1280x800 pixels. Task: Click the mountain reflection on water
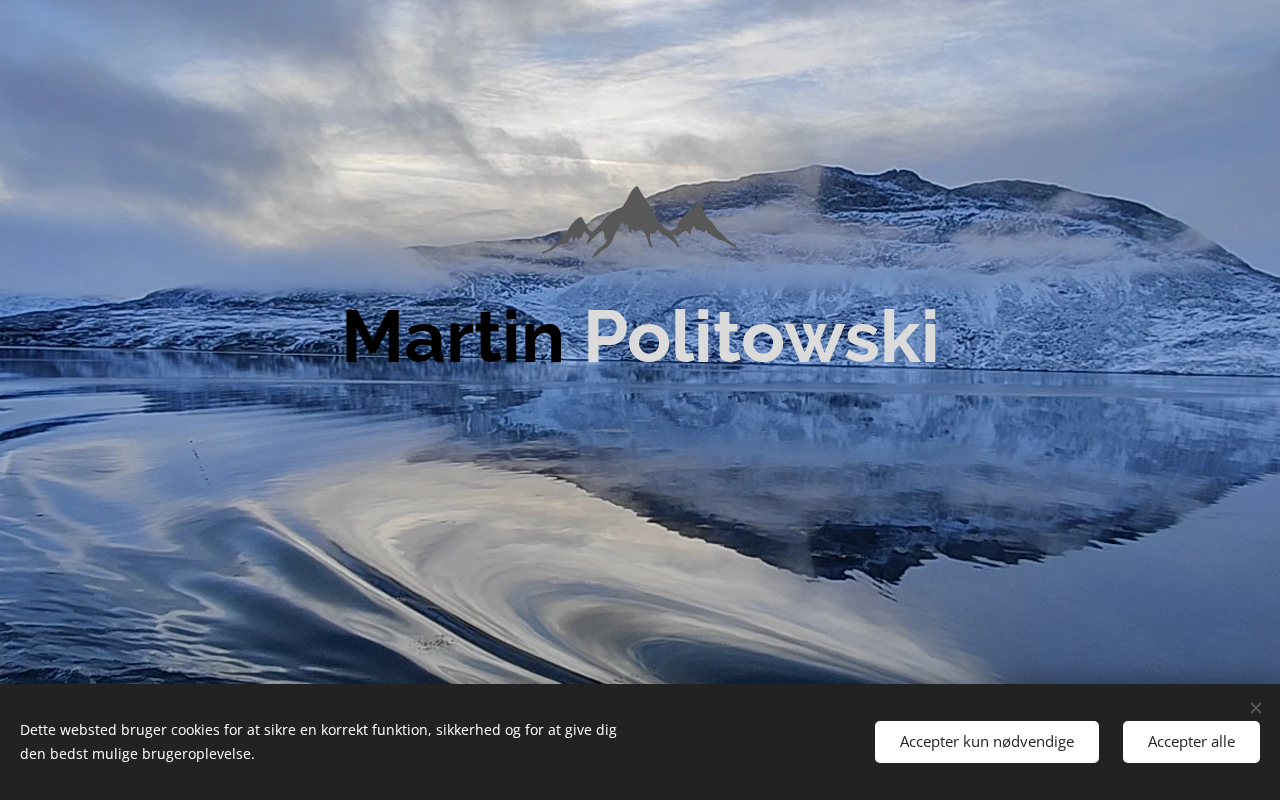[x=850, y=480]
